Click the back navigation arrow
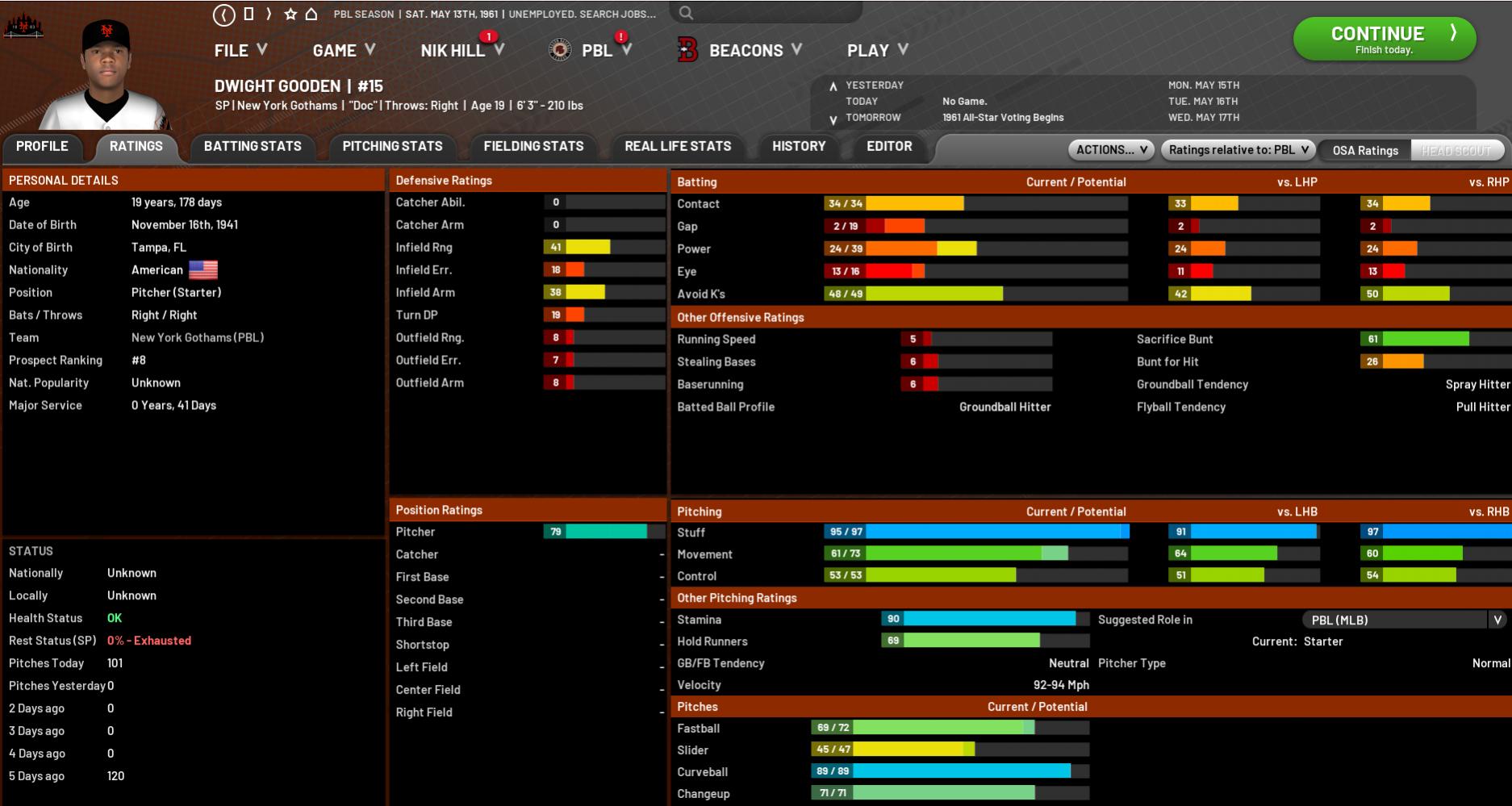This screenshot has height=806, width=1512. [223, 15]
